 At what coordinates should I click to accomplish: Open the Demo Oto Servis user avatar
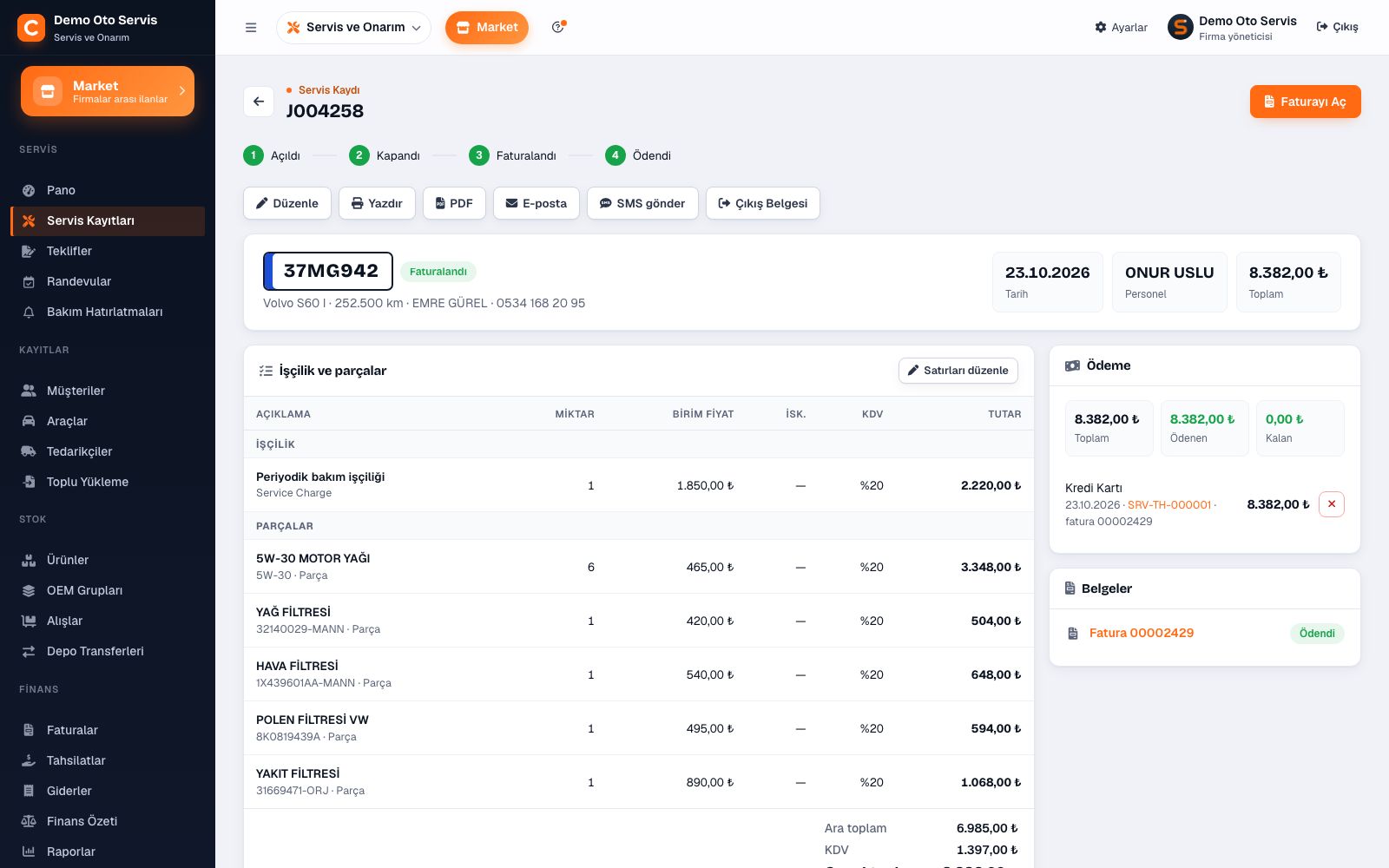(1180, 27)
